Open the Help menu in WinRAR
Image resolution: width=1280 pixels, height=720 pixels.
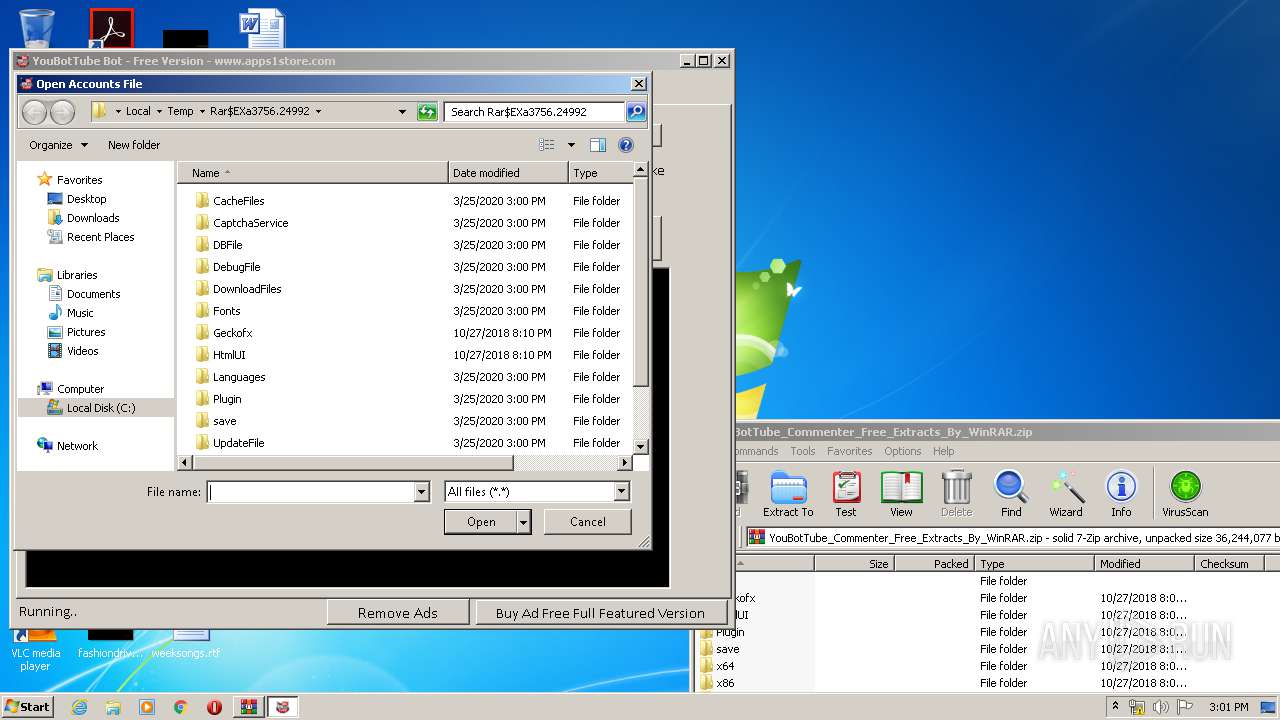(x=944, y=451)
